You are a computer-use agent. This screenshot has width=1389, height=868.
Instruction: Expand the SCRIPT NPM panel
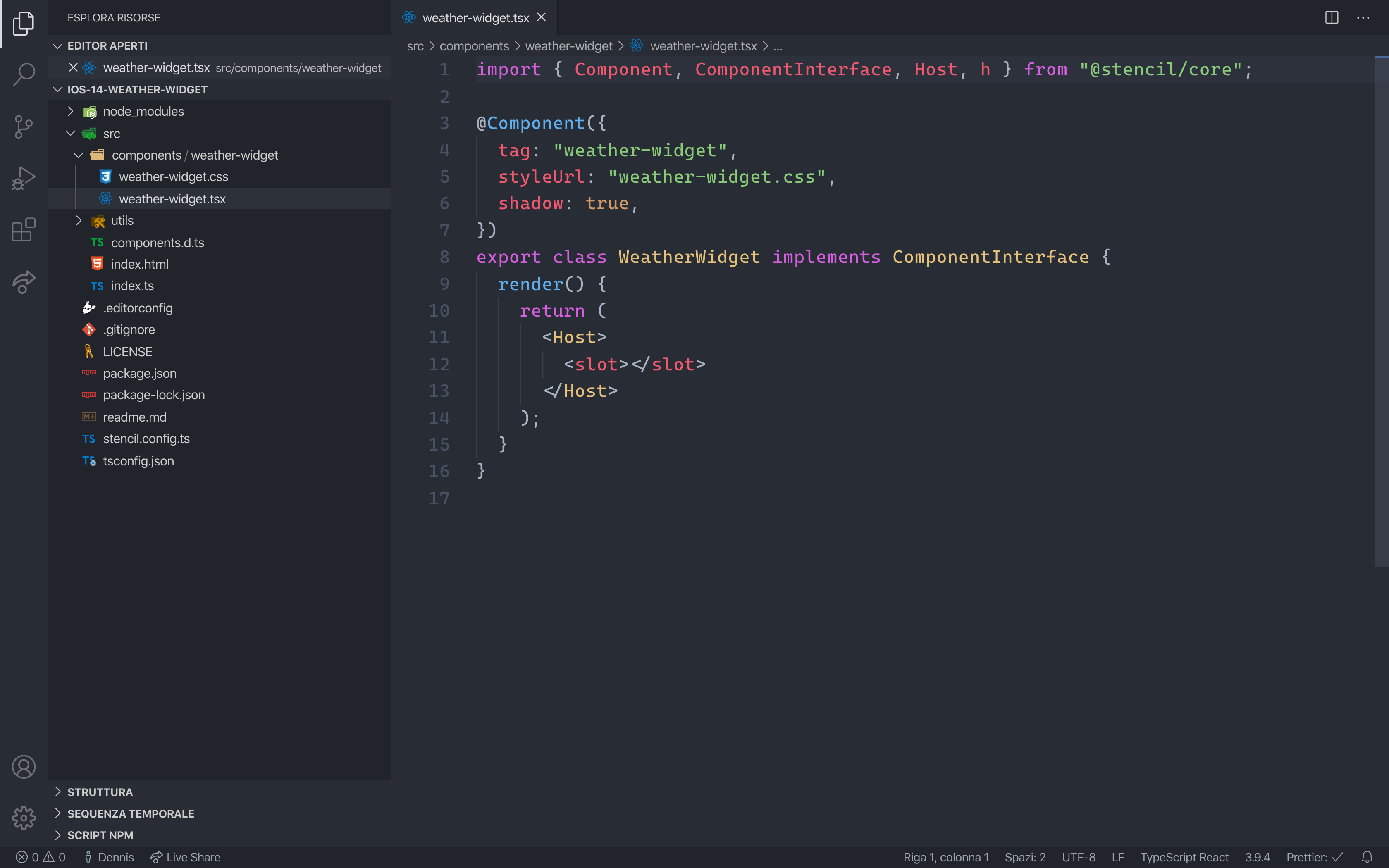(219, 835)
